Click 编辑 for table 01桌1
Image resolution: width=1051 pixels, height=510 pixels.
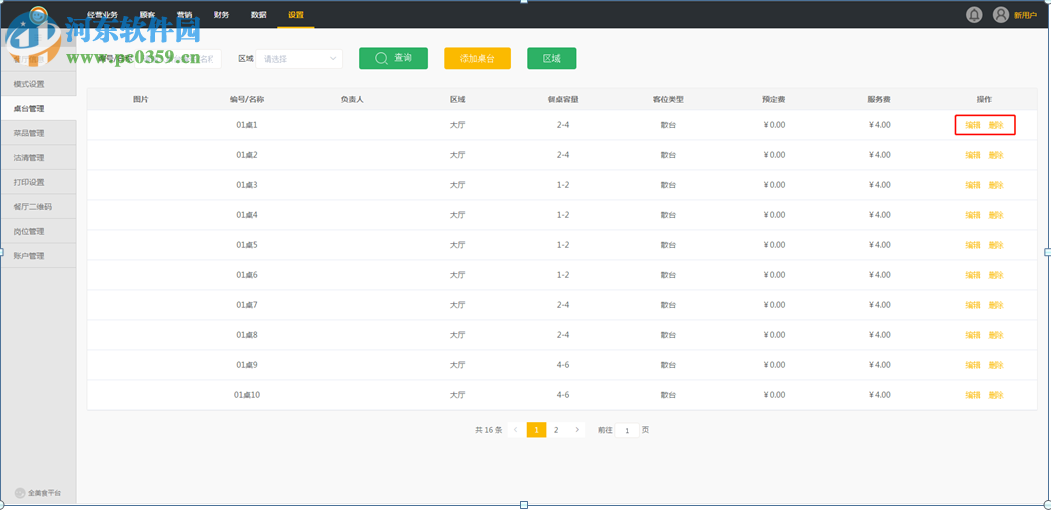972,125
